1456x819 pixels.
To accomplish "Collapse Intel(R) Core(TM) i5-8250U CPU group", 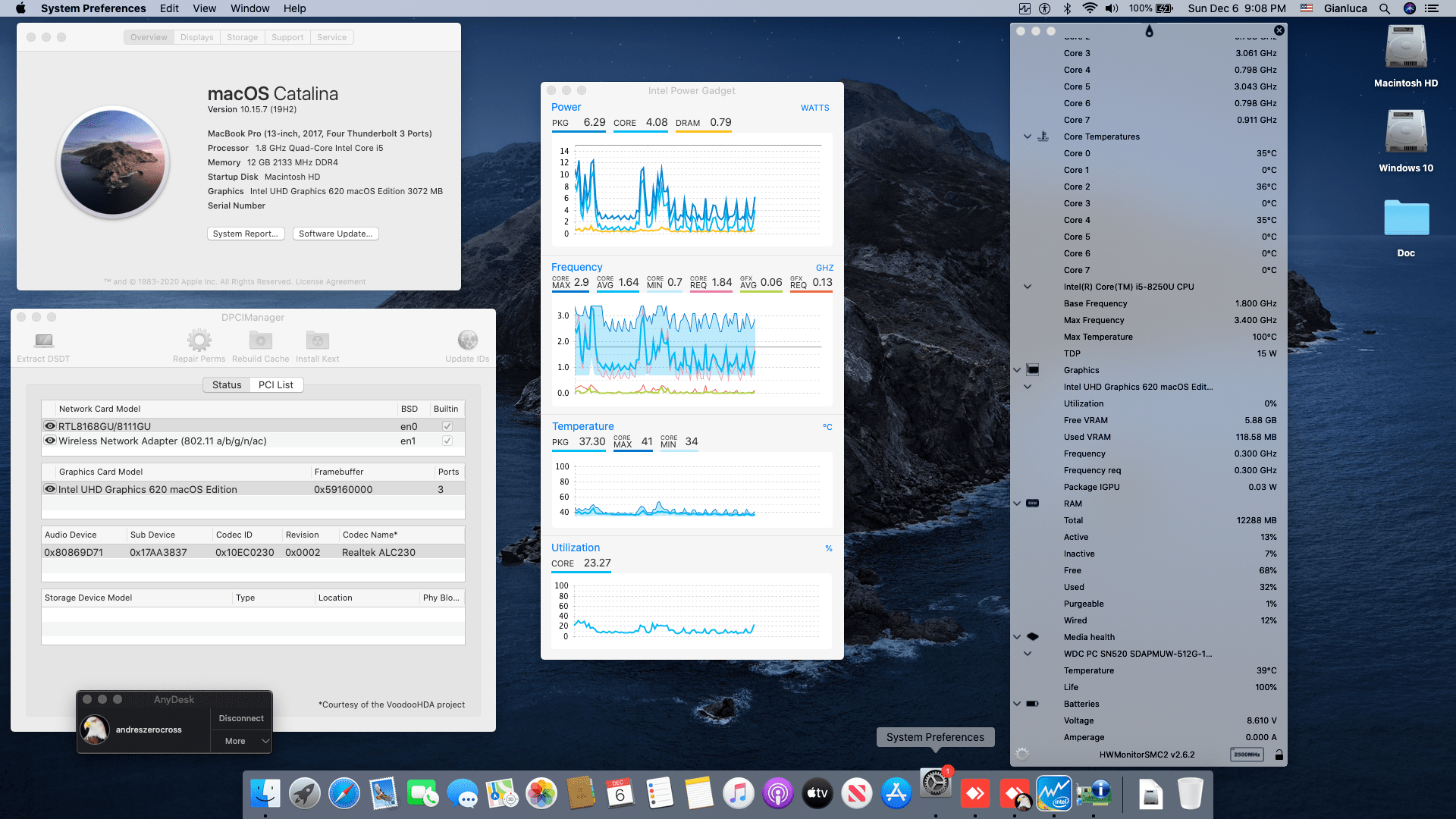I will pyautogui.click(x=1028, y=287).
